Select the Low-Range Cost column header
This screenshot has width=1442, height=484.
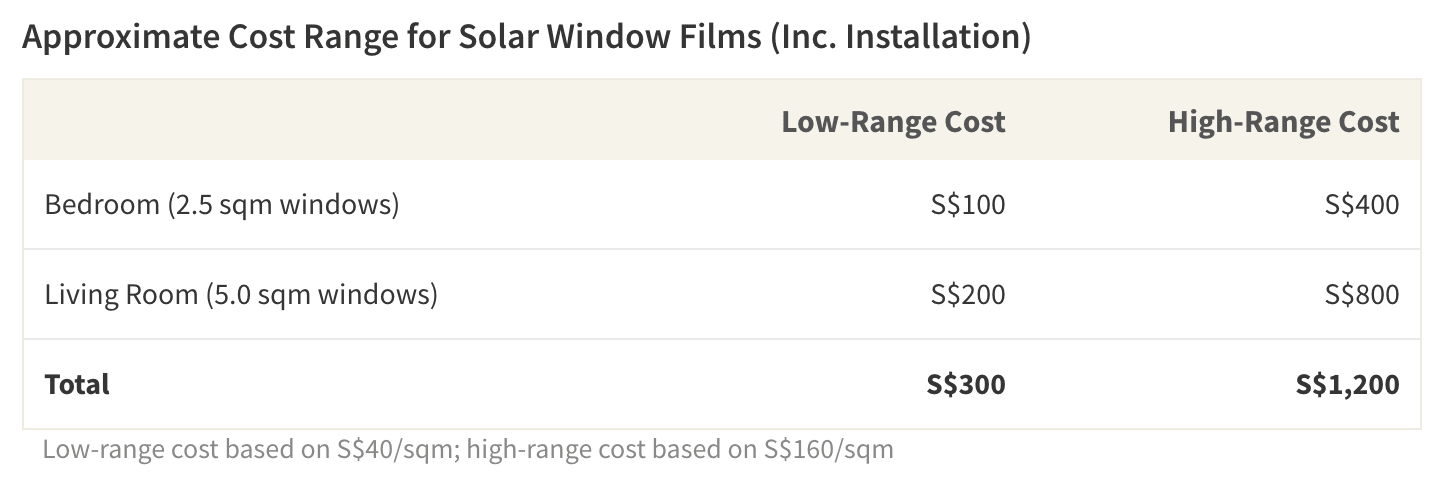pos(893,122)
